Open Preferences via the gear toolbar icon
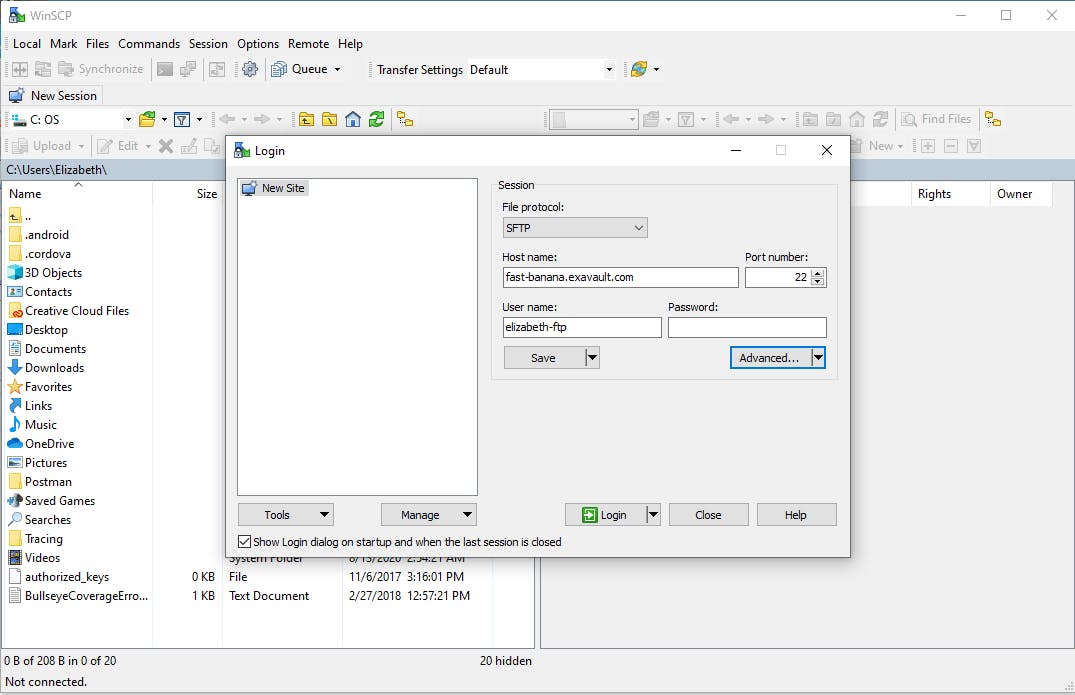Image resolution: width=1075 pixels, height=695 pixels. pyautogui.click(x=248, y=69)
